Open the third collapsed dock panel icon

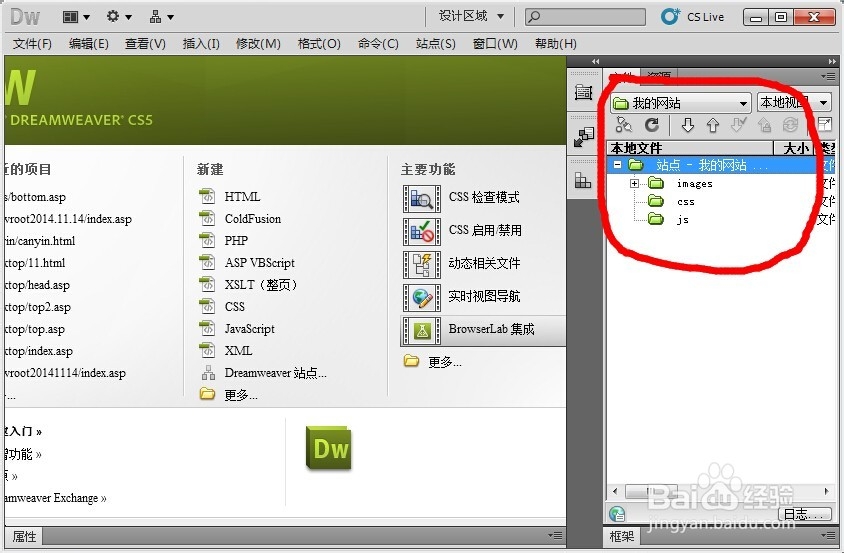(583, 180)
